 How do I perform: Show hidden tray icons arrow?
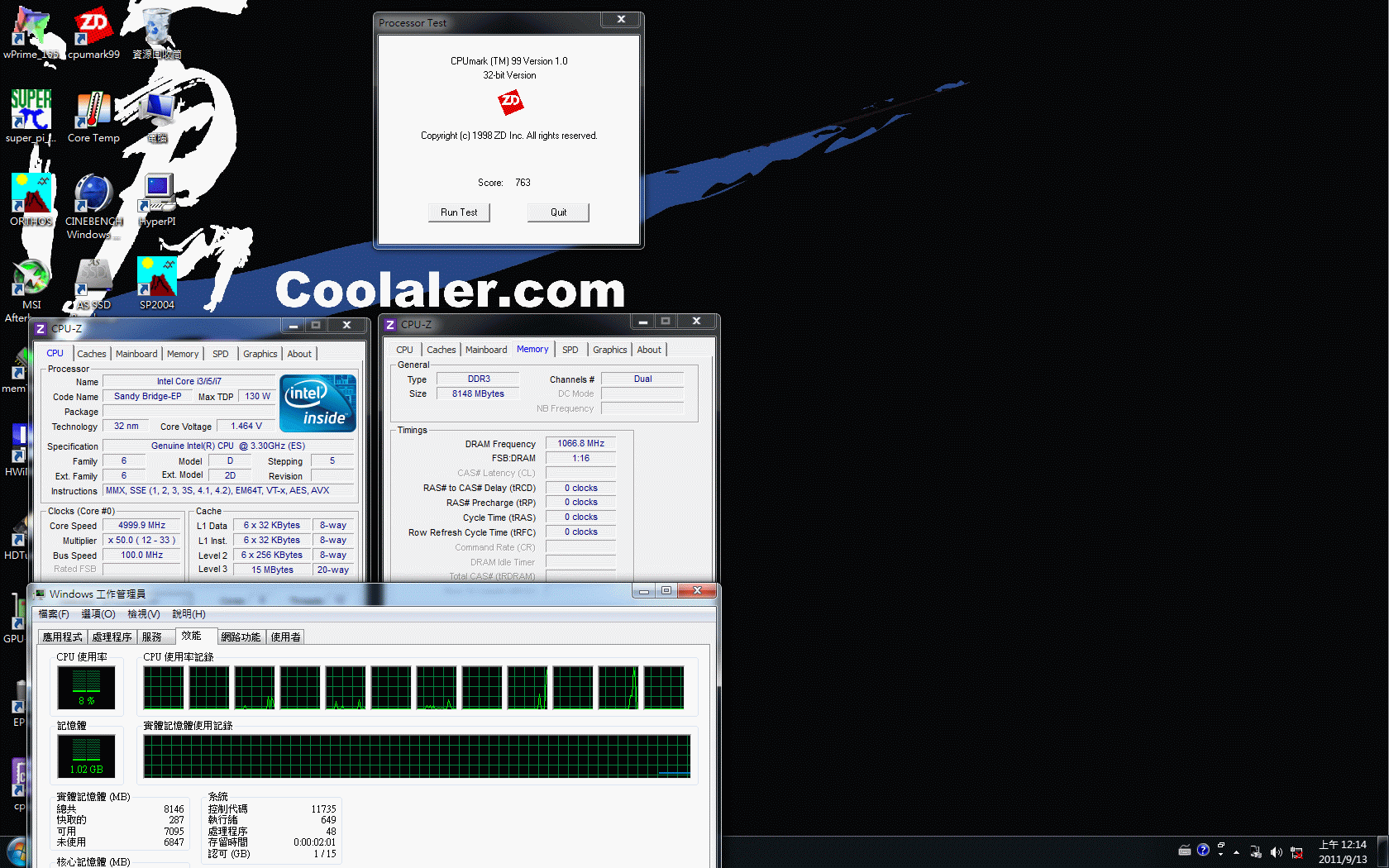tap(1236, 851)
